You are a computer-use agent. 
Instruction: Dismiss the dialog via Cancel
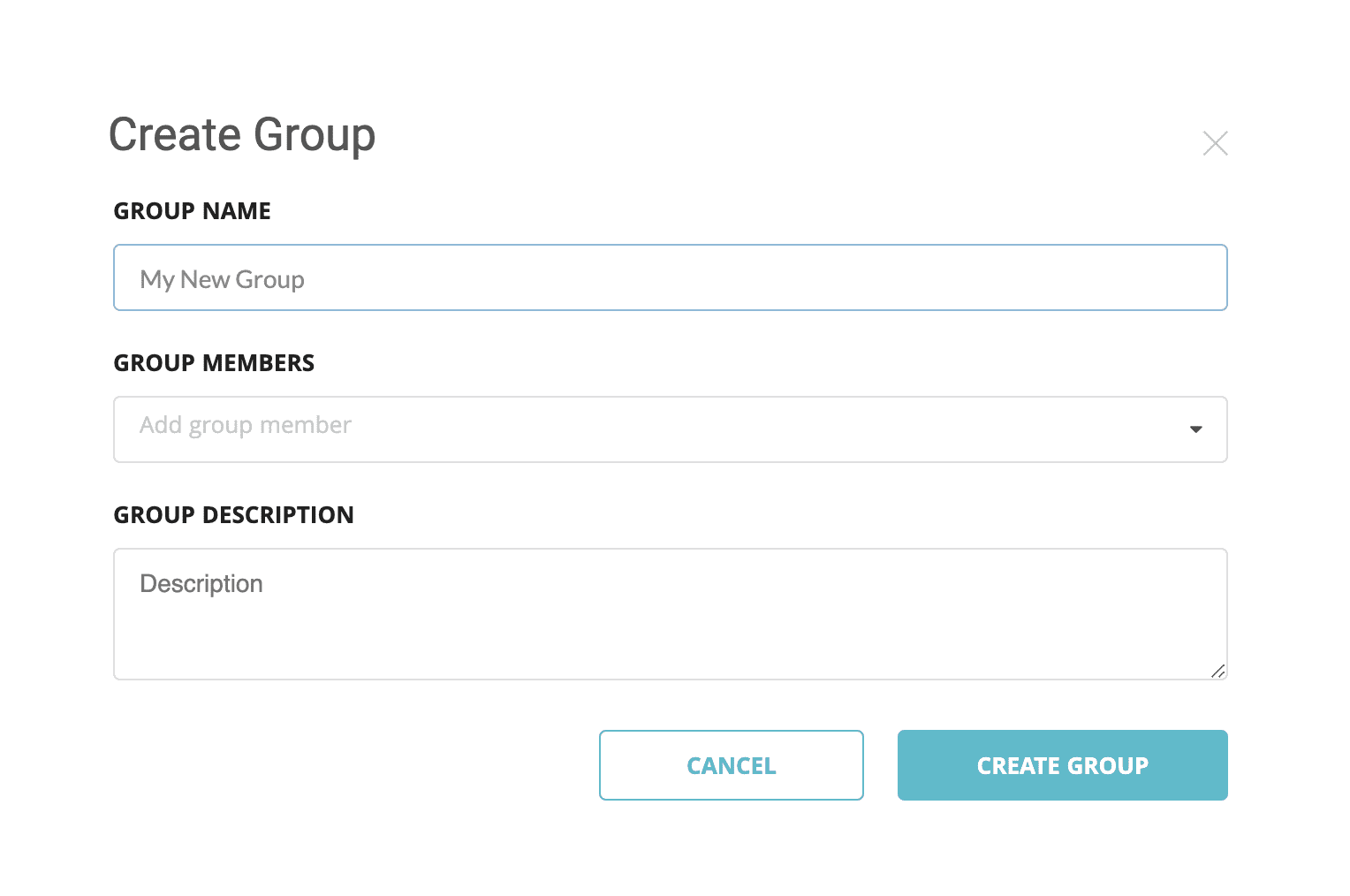732,765
